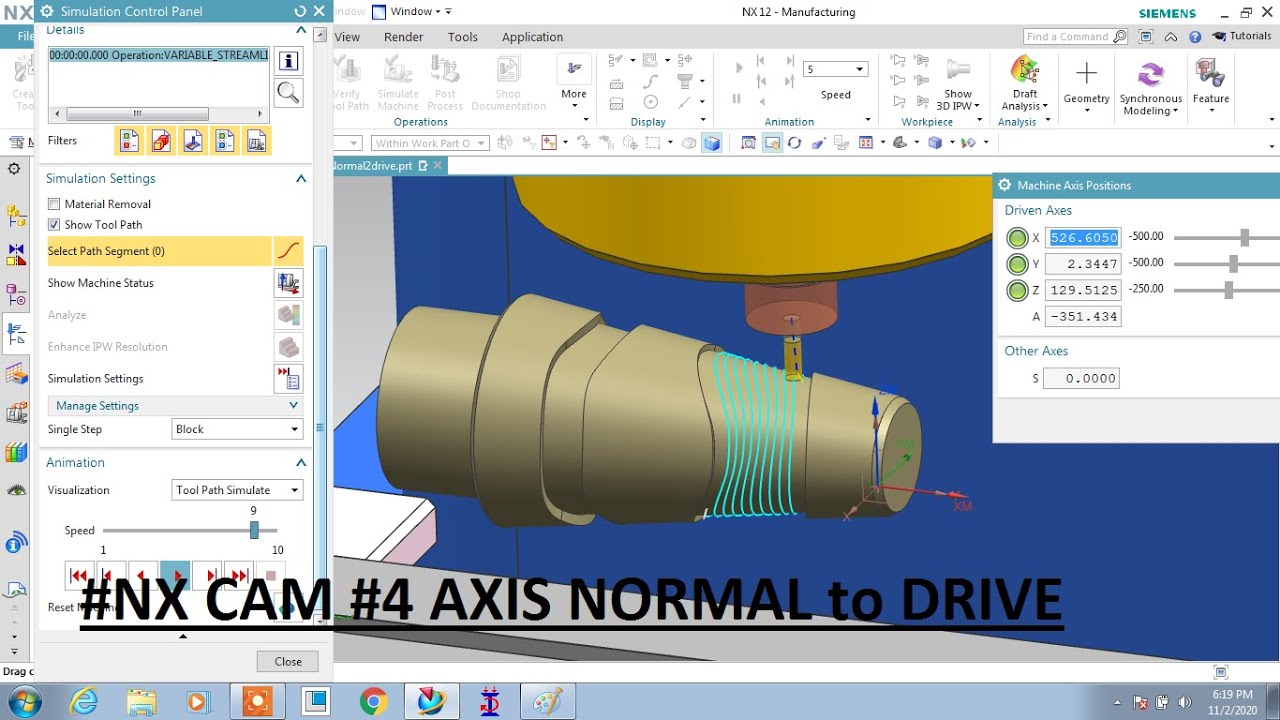Image resolution: width=1280 pixels, height=720 pixels.
Task: Open the Render ribbon tab
Action: 404,37
